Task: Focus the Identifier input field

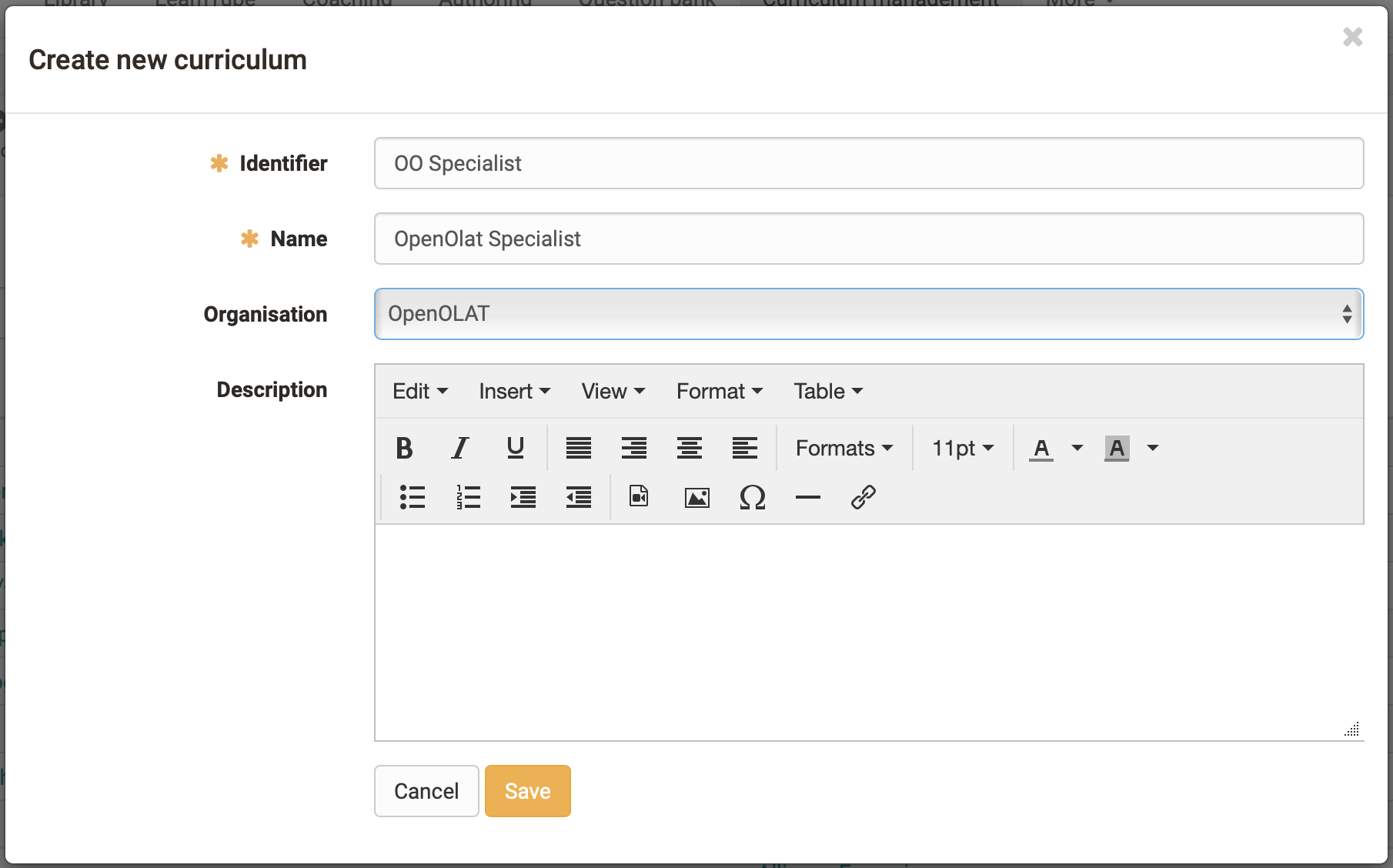Action: click(x=869, y=163)
